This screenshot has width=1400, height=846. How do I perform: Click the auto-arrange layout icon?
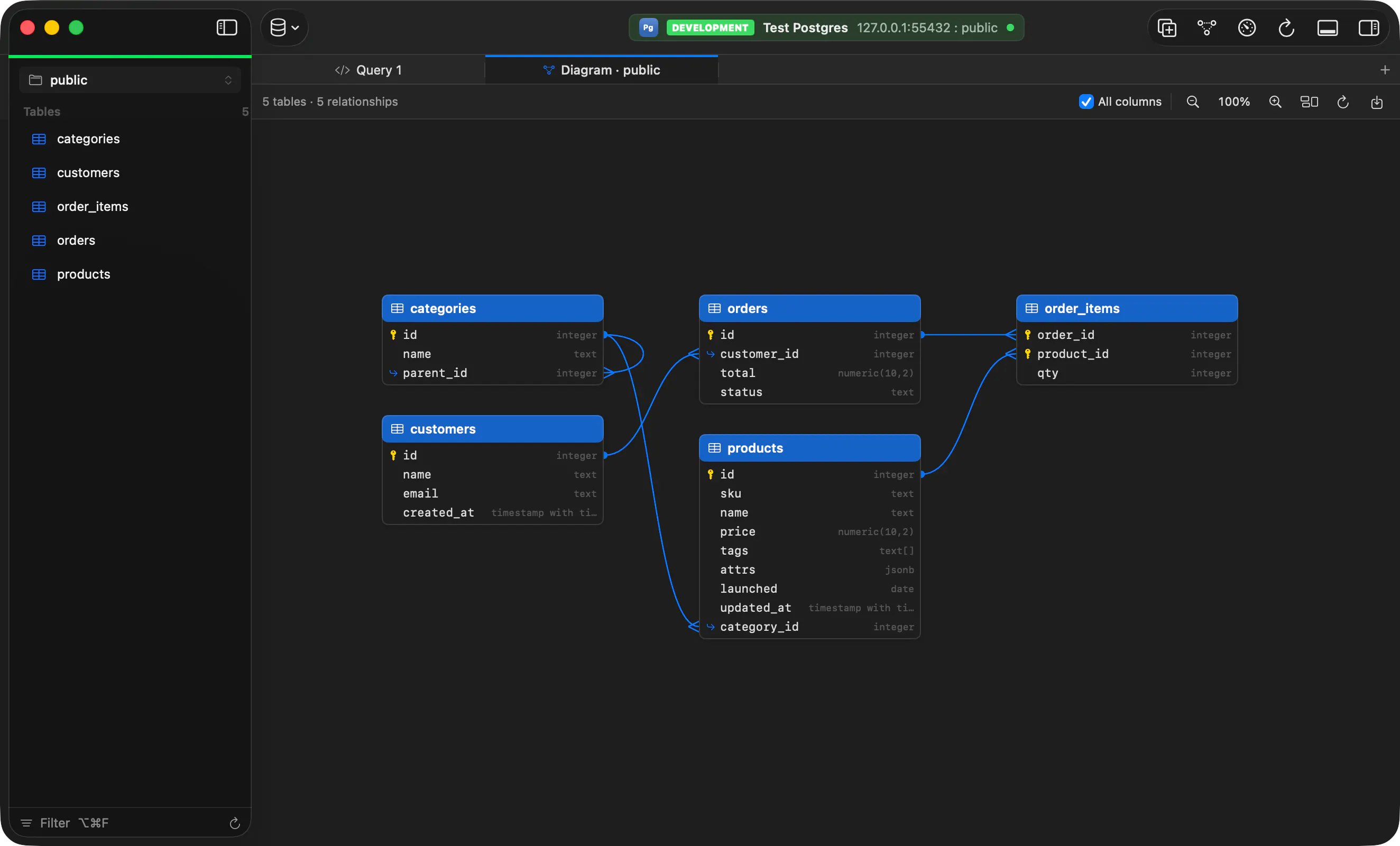[x=1309, y=102]
